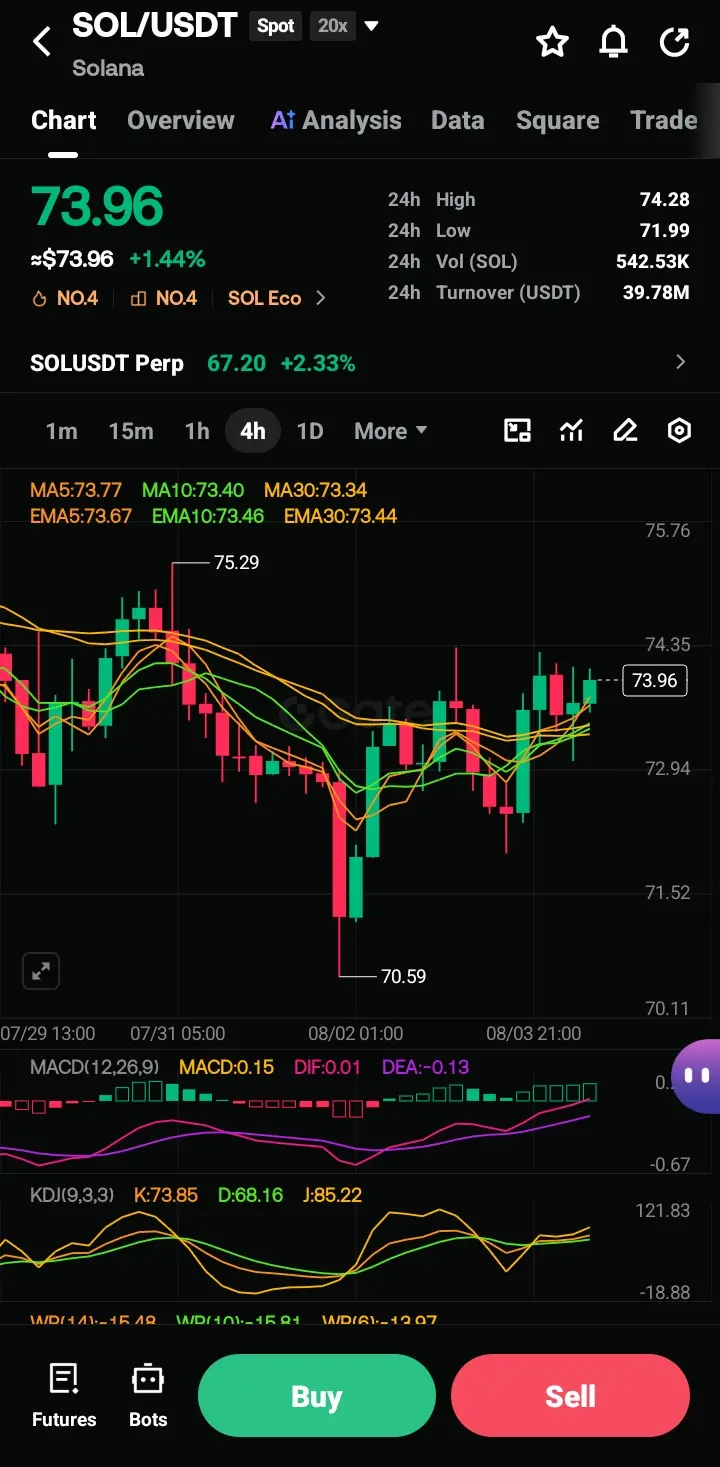
Task: Tap the 24h Low value 71.99
Action: [x=665, y=231]
